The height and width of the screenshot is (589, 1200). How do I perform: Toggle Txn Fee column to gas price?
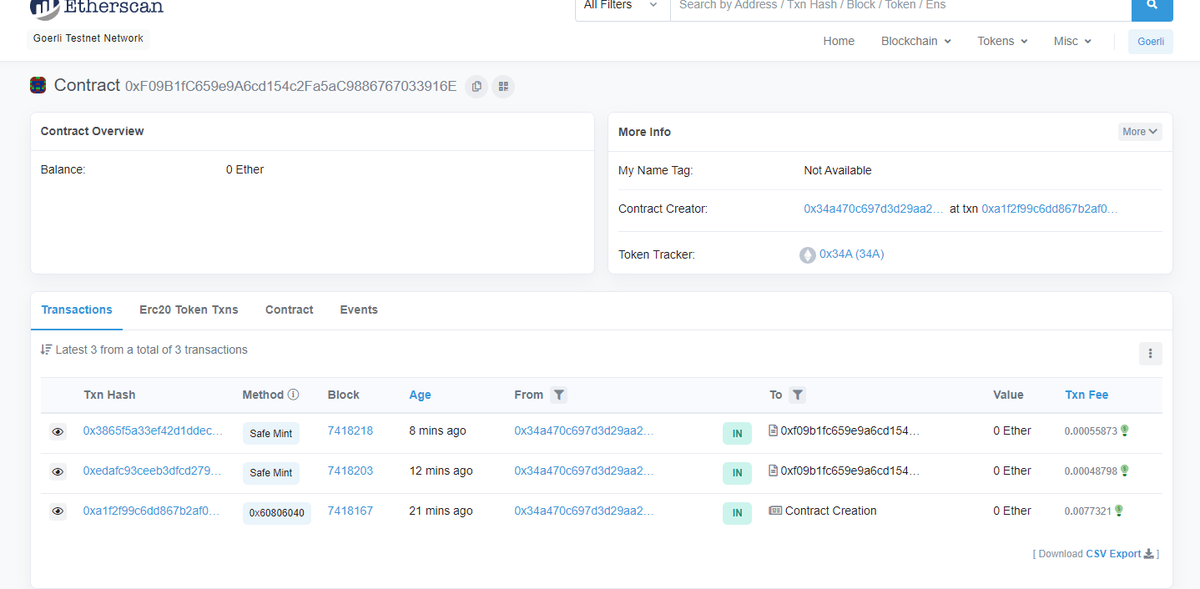click(1086, 395)
